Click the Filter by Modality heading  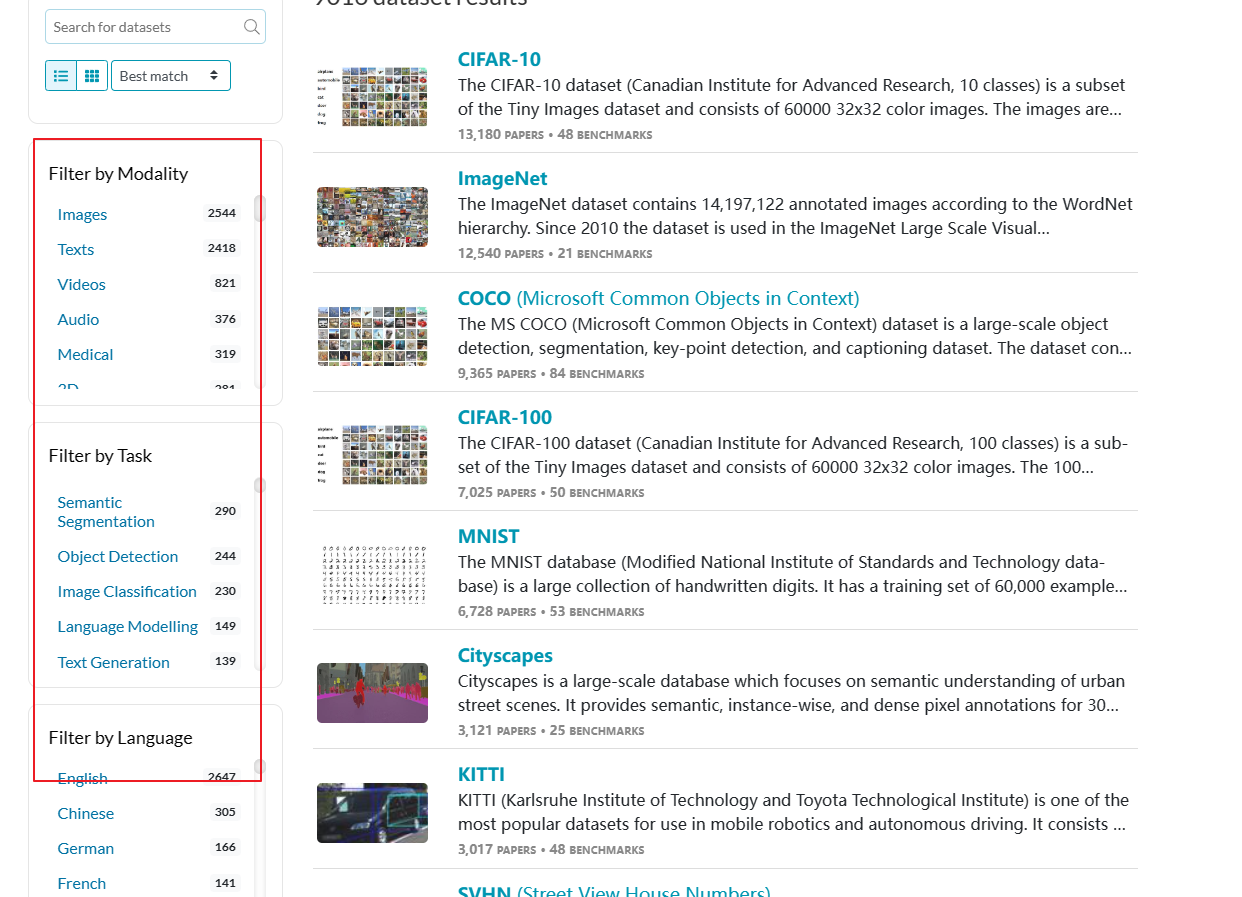[x=118, y=174]
